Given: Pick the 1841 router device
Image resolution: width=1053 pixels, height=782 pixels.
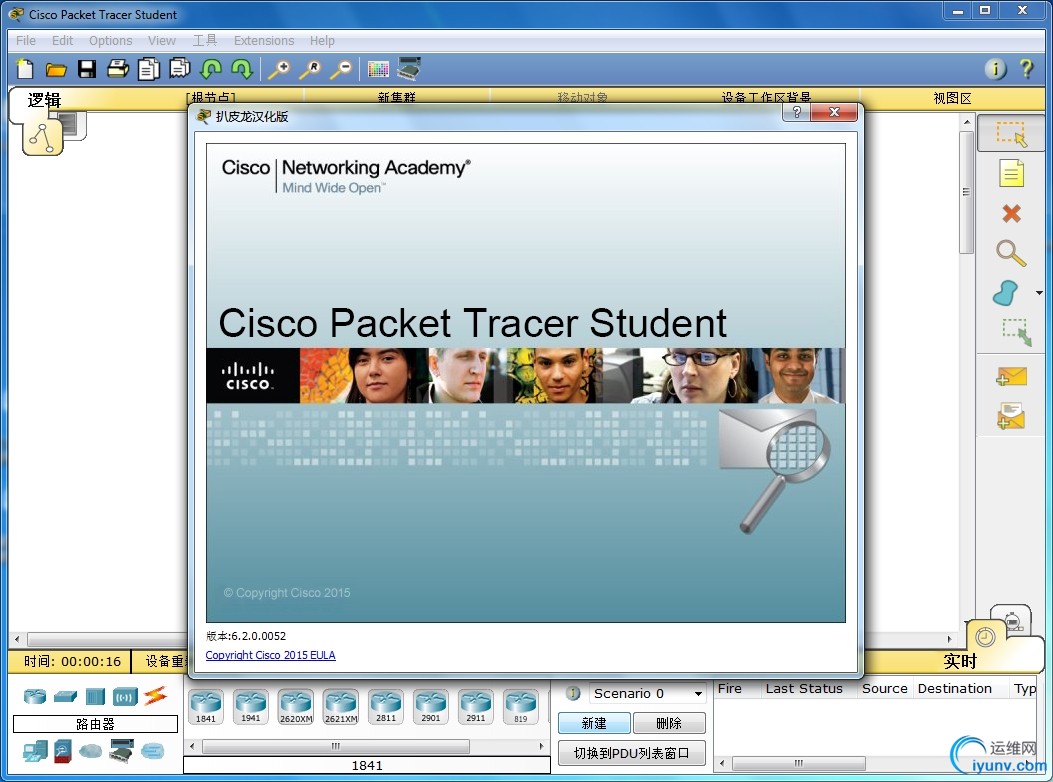Looking at the screenshot, I should (x=206, y=707).
